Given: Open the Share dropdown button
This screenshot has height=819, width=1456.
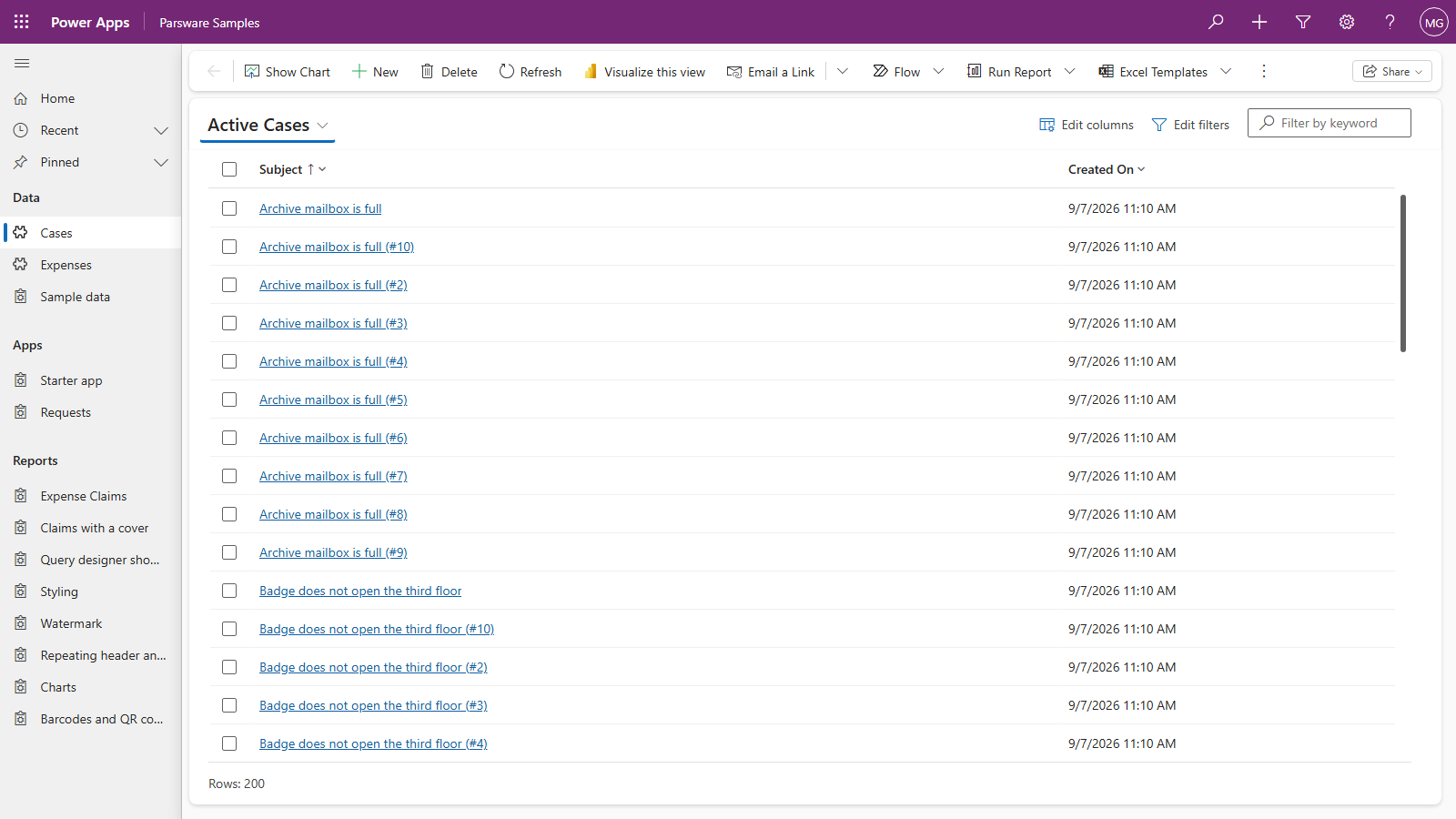Looking at the screenshot, I should 1392,71.
